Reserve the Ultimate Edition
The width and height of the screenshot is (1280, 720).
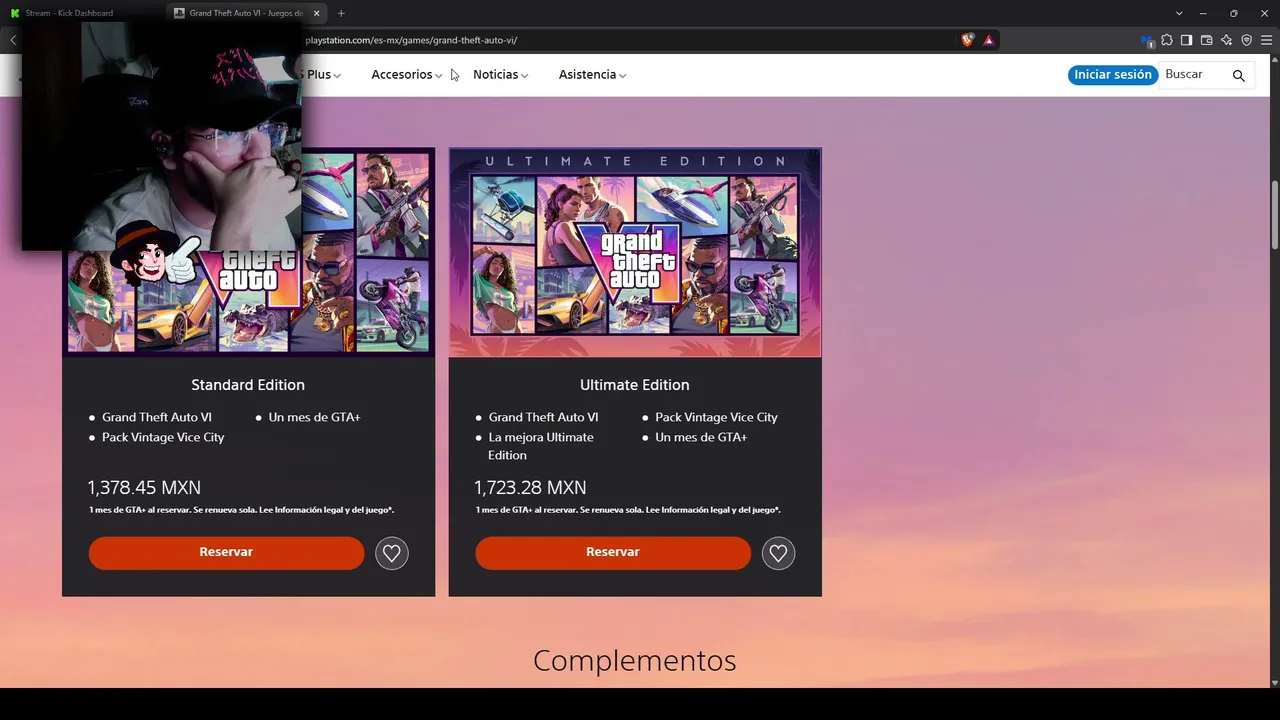pos(613,553)
